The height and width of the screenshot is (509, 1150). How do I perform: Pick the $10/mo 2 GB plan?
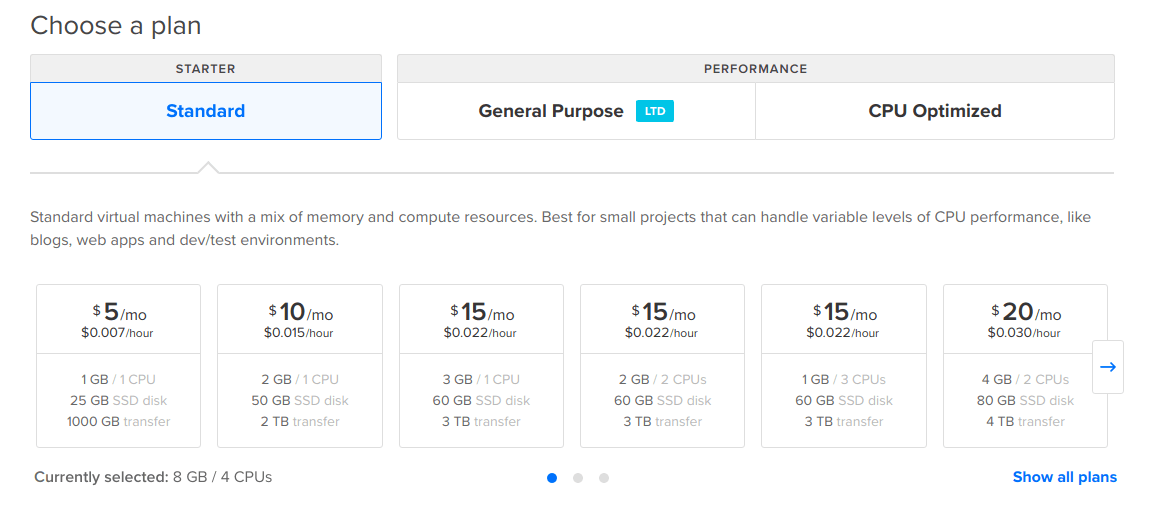[x=300, y=366]
